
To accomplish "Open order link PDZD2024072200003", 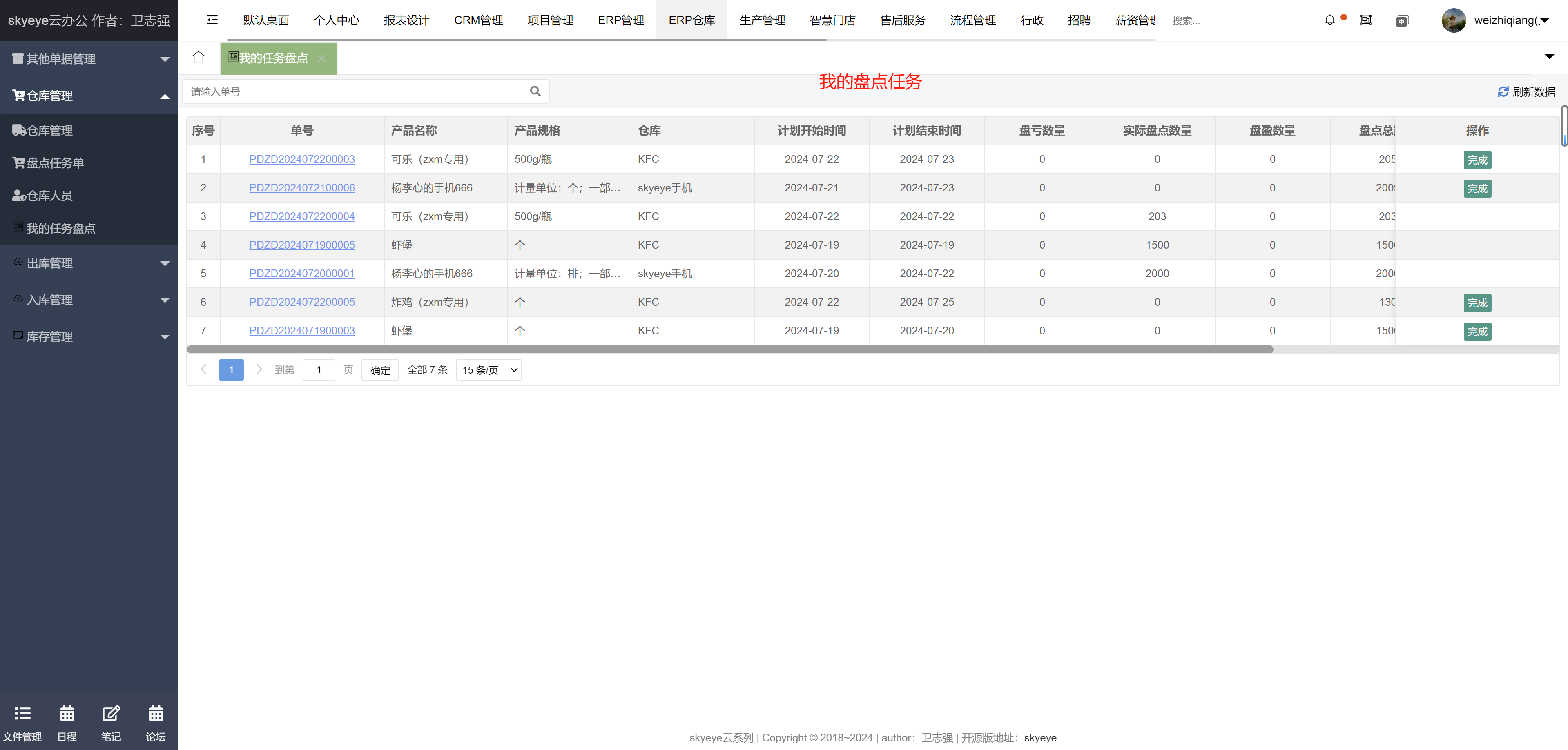I will [302, 159].
